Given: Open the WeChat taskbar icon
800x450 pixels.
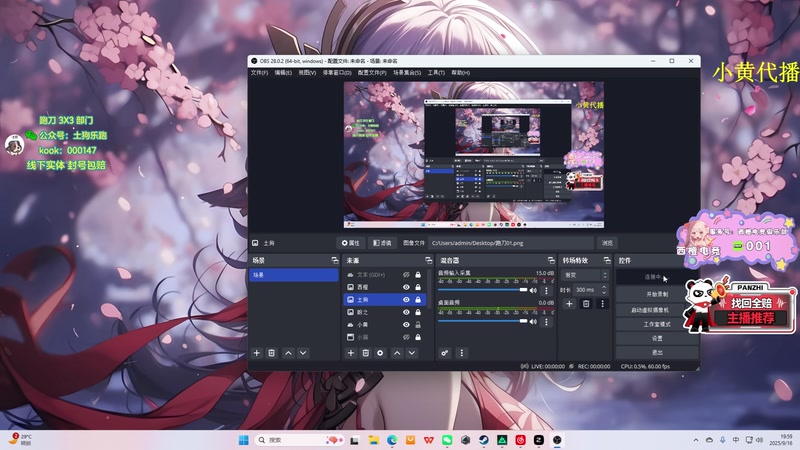Looking at the screenshot, I should click(x=447, y=440).
